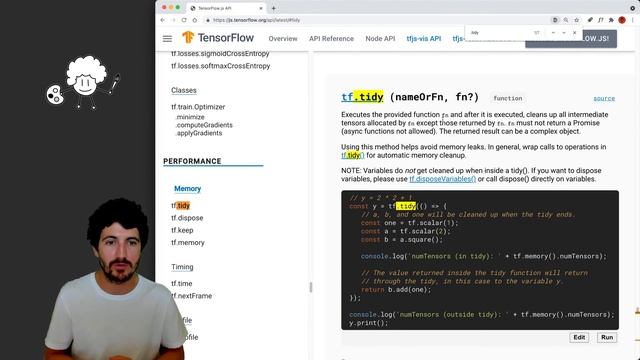Open the .applyGradients method link
This screenshot has height=360, width=640.
199,133
